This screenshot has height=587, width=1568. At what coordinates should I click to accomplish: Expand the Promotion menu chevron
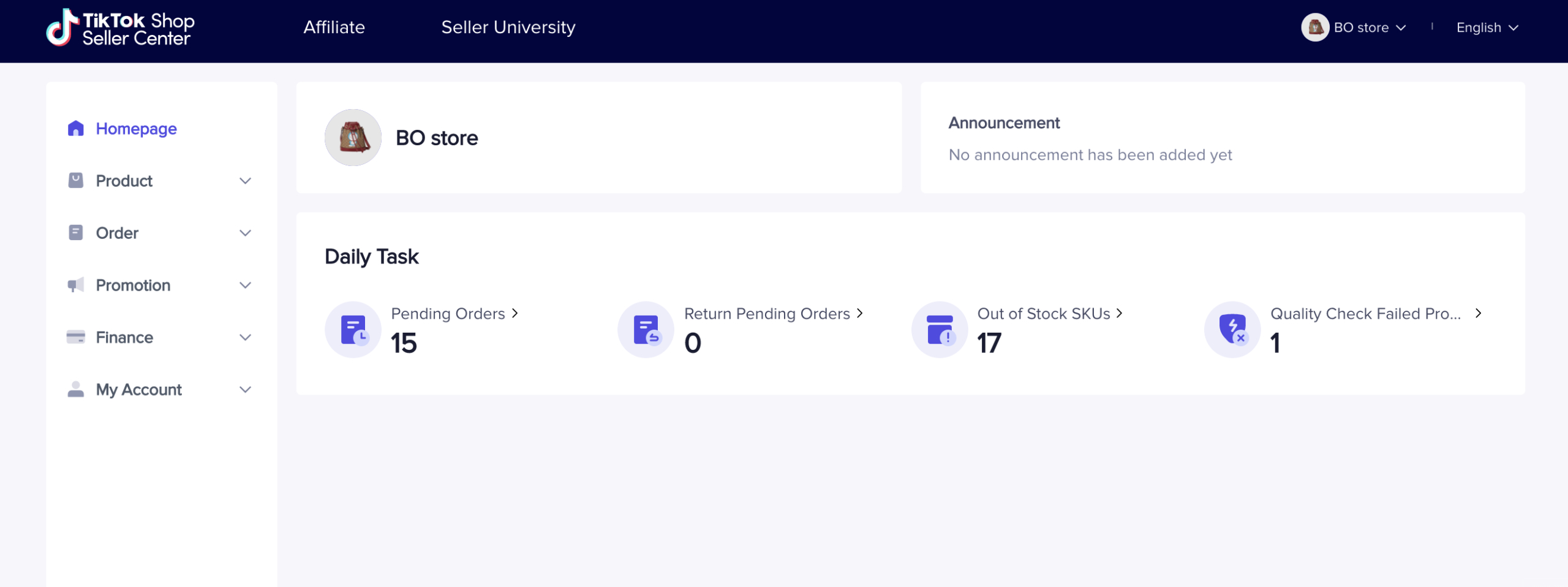pyautogui.click(x=245, y=285)
